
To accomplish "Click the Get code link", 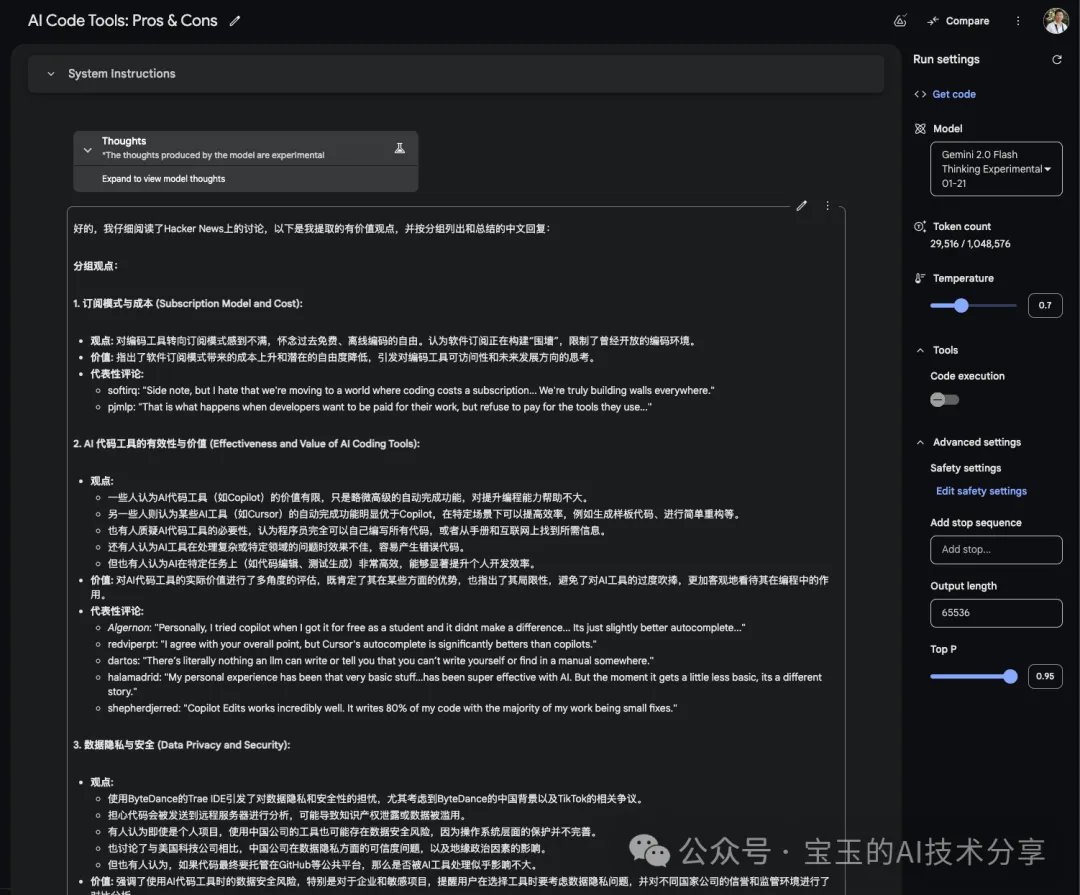I will [953, 94].
